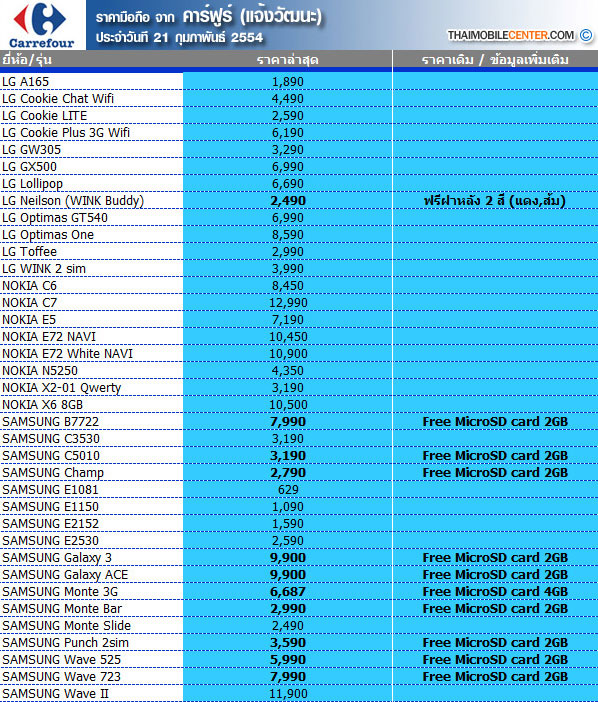The image size is (598, 702).
Task: Select the SAMSUNG Wave II model
Action: [x=55, y=693]
